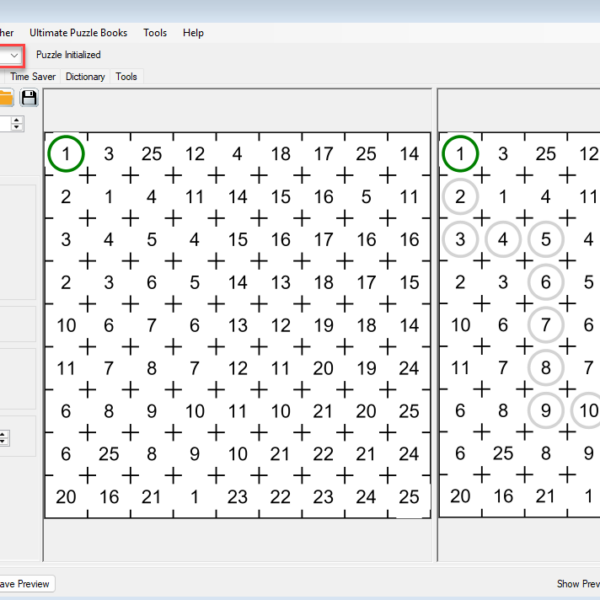Click the lower-left panel spinner control

tap(3, 437)
